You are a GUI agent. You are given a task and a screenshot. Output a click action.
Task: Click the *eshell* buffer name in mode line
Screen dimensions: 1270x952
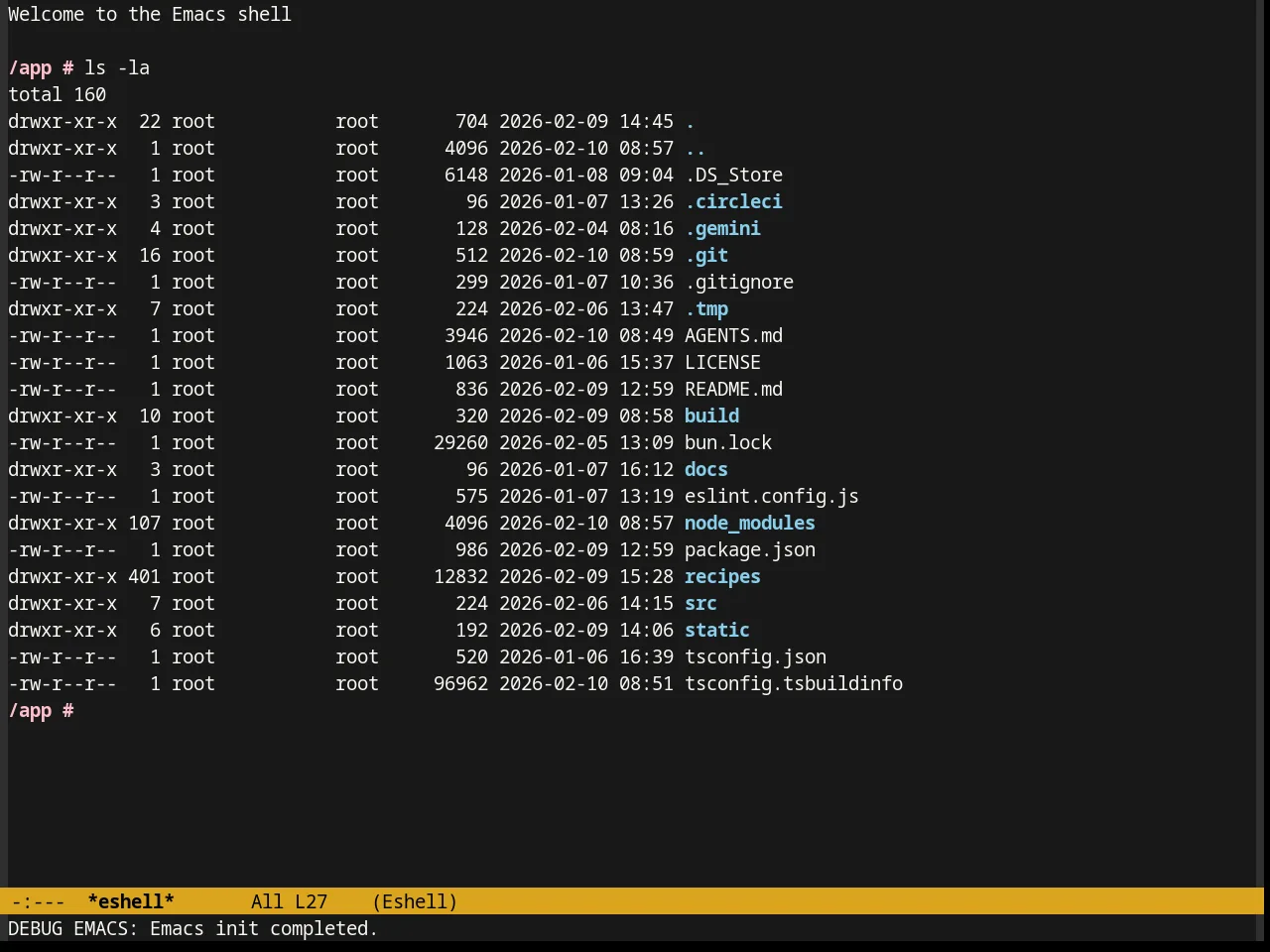point(131,901)
